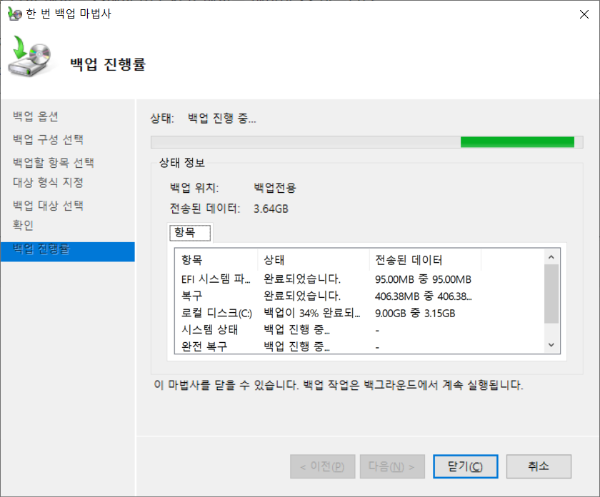The image size is (600, 497).
Task: Click the green backup progress bar
Action: point(367,142)
